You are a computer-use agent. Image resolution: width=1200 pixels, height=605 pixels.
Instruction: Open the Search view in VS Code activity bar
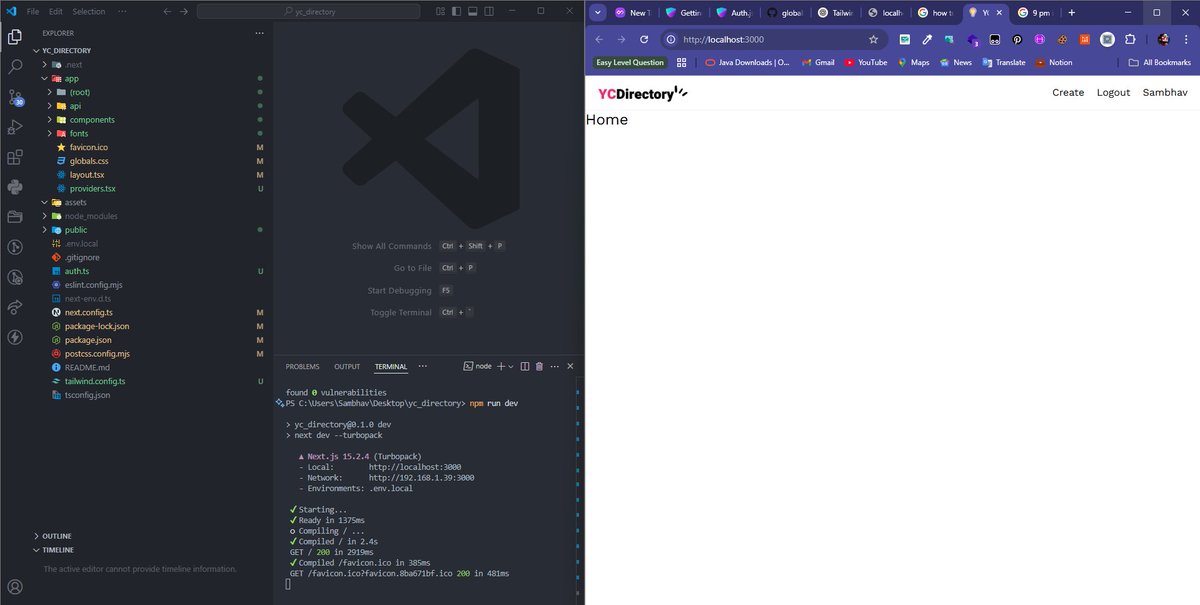coord(15,67)
